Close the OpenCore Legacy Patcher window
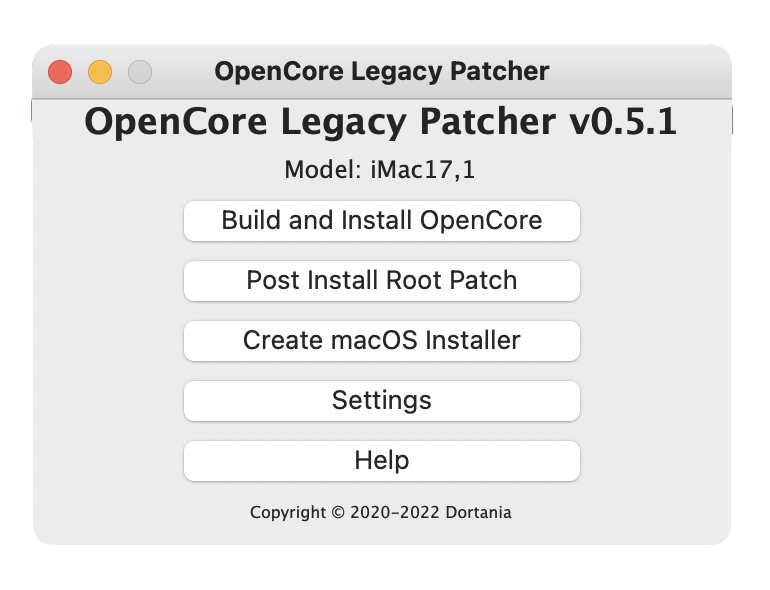This screenshot has width=770, height=590. click(60, 72)
